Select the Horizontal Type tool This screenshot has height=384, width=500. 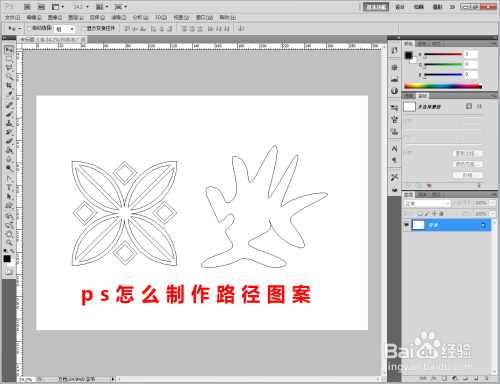click(9, 188)
